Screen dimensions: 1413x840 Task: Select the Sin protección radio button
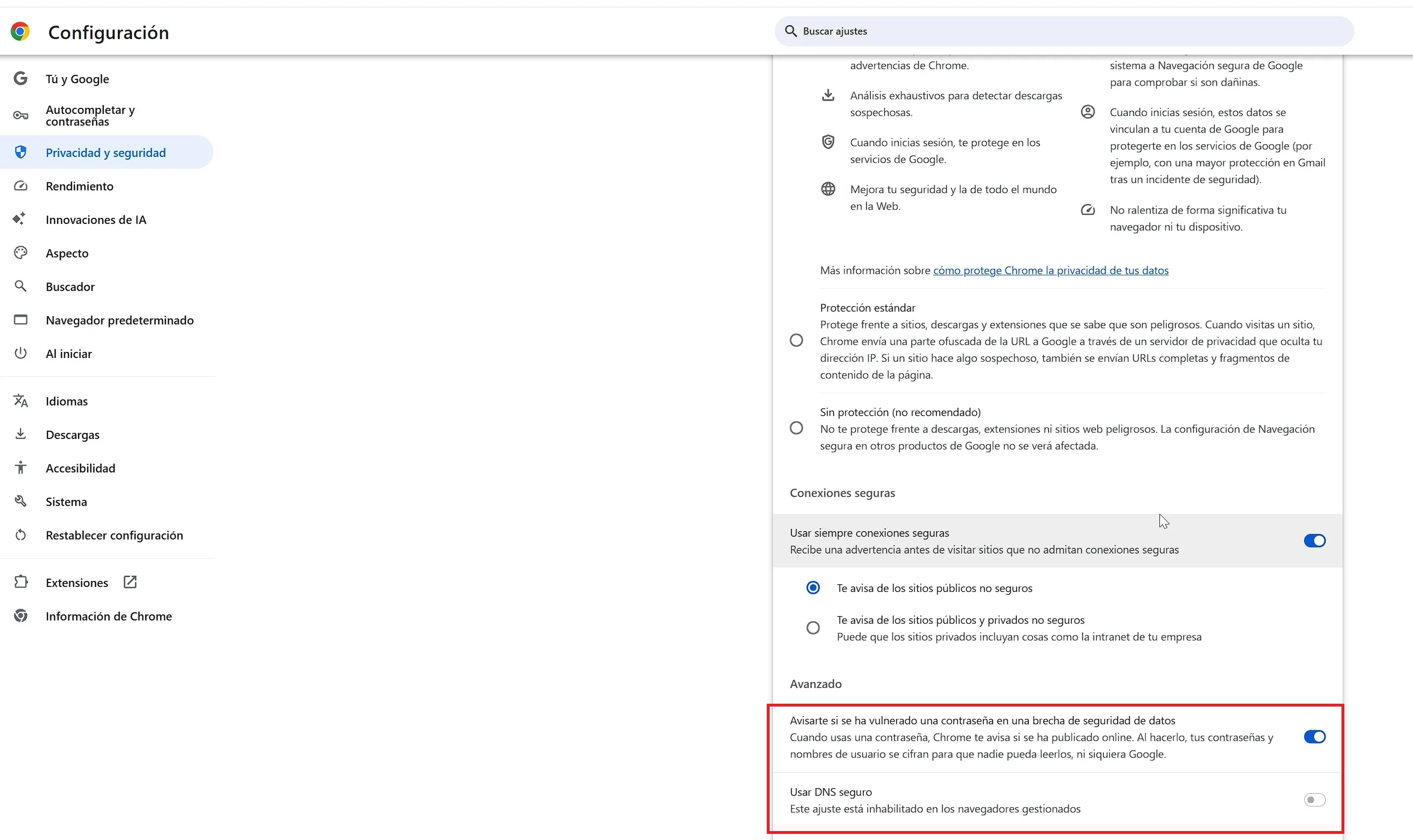click(x=796, y=428)
